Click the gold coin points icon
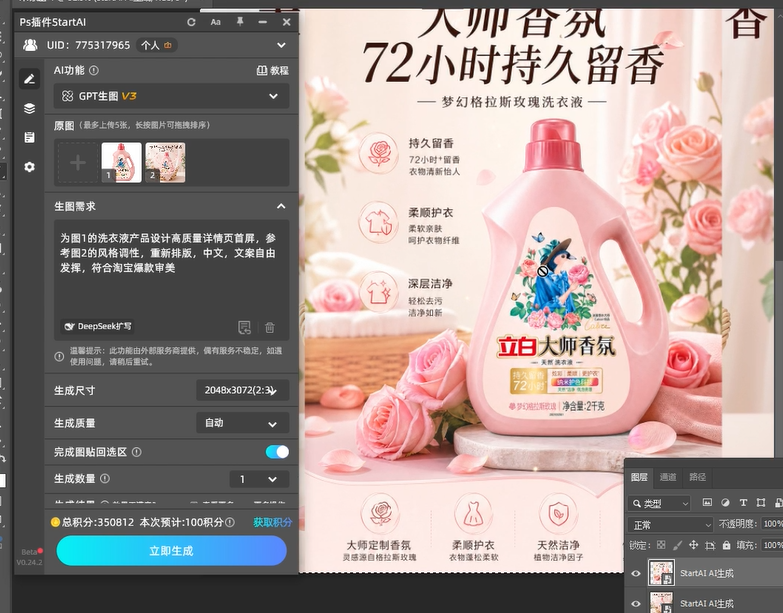 tap(55, 522)
